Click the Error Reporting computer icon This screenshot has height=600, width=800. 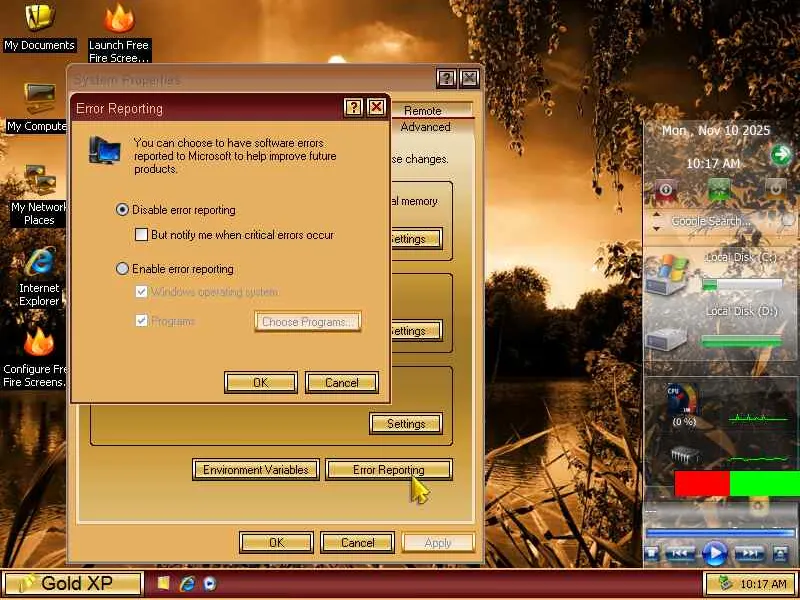pos(105,149)
